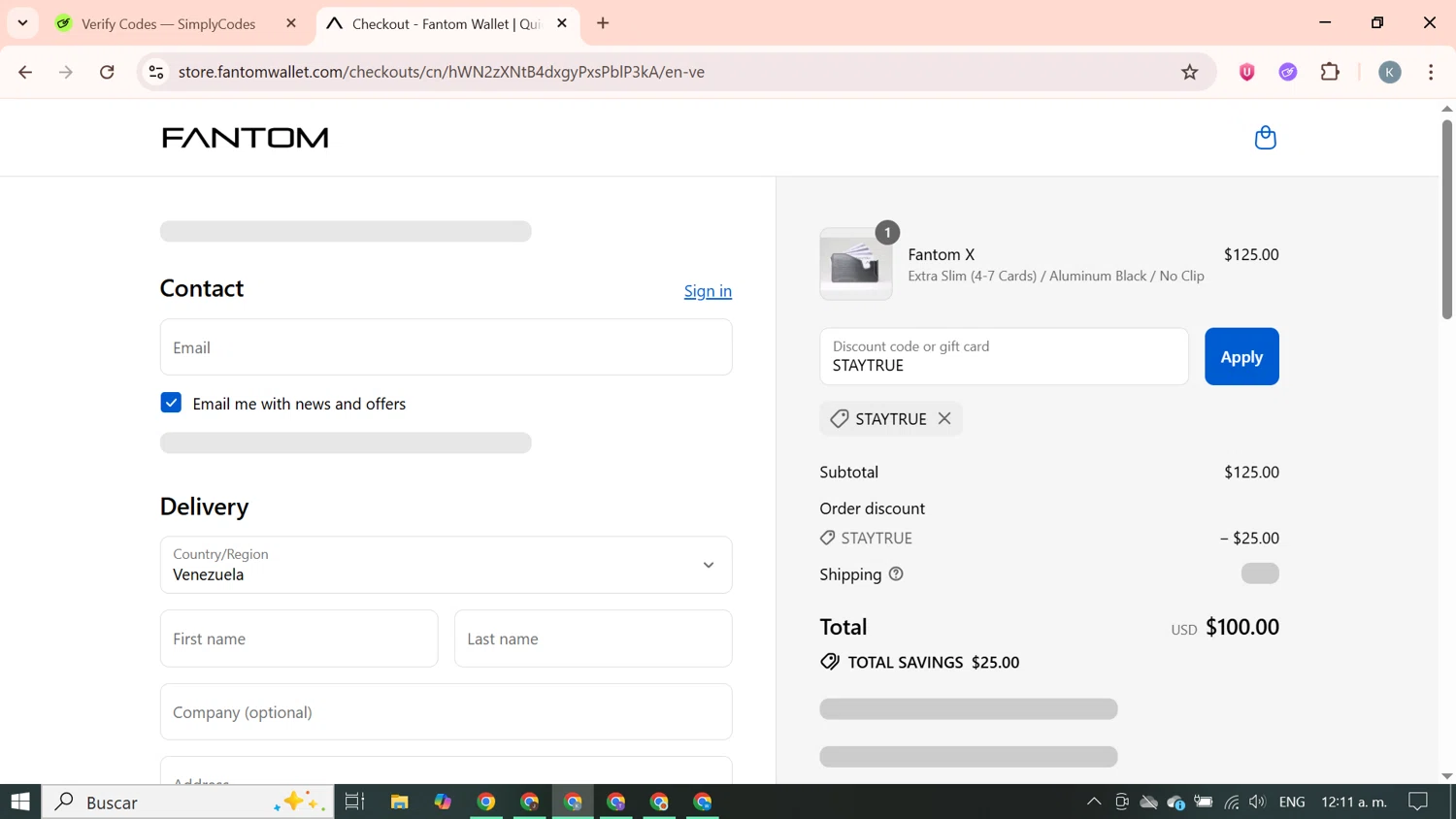Open the Chrome three-dot menu
This screenshot has width=1456, height=819.
point(1431,72)
